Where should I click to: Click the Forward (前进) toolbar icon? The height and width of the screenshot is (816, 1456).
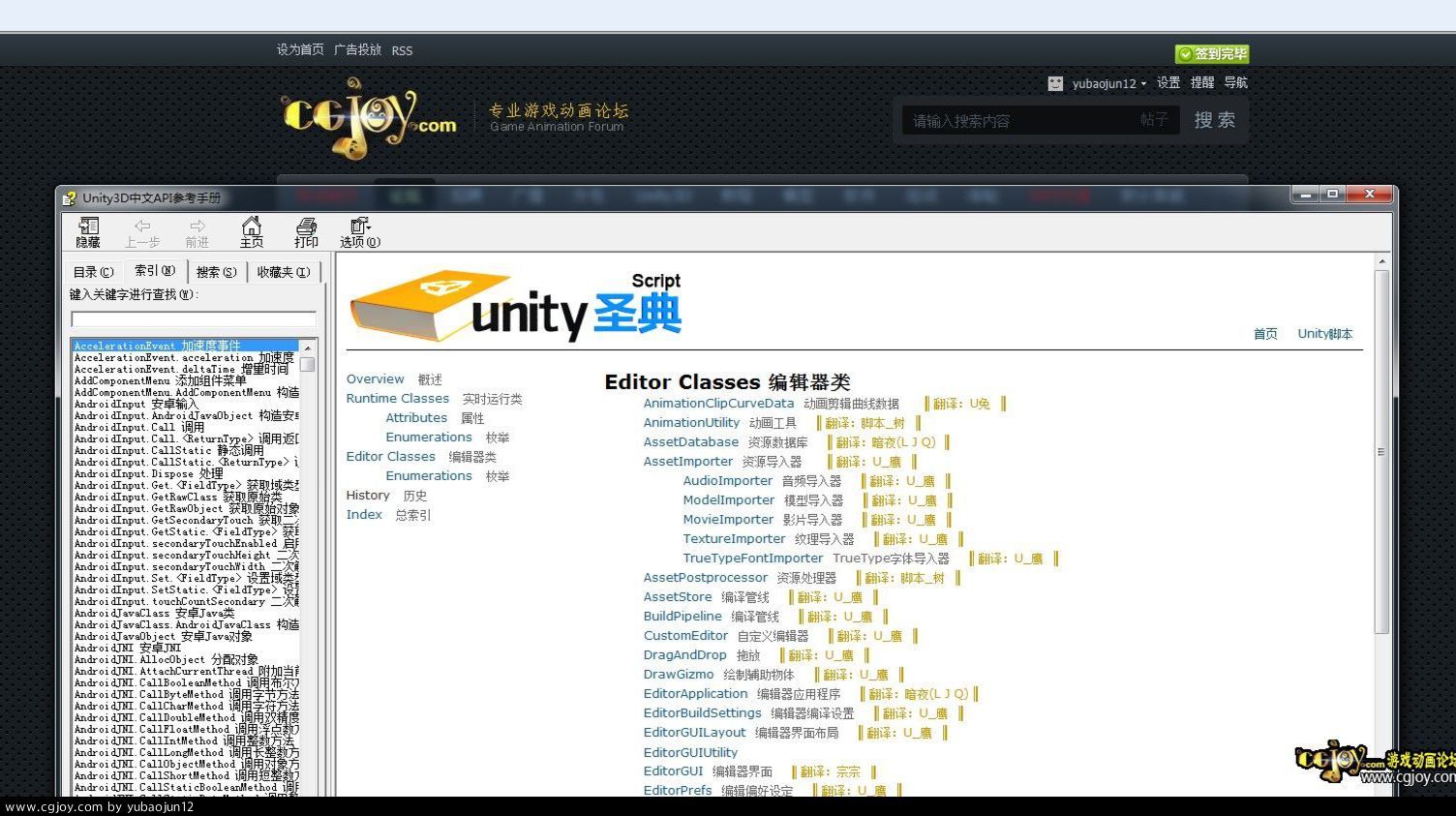197,232
